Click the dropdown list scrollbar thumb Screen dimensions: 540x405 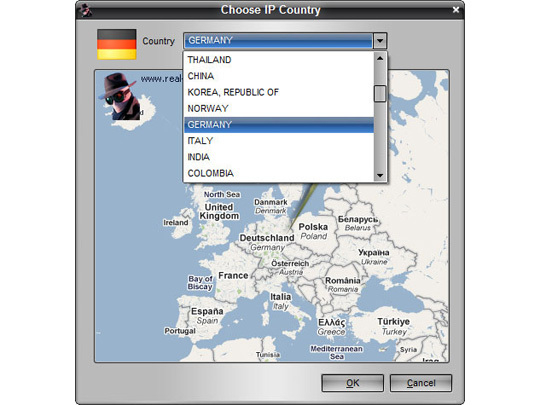coord(380,93)
